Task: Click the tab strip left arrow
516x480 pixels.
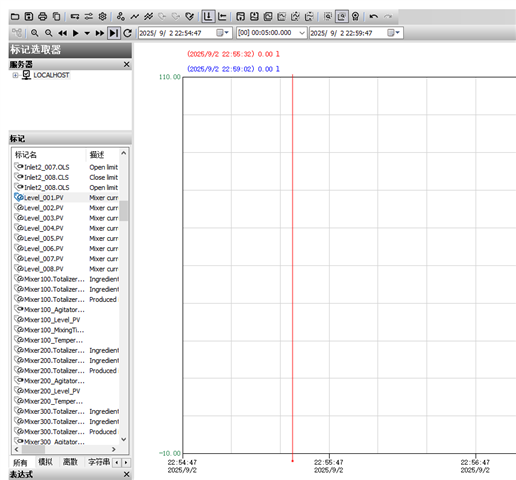Action: coord(117,463)
